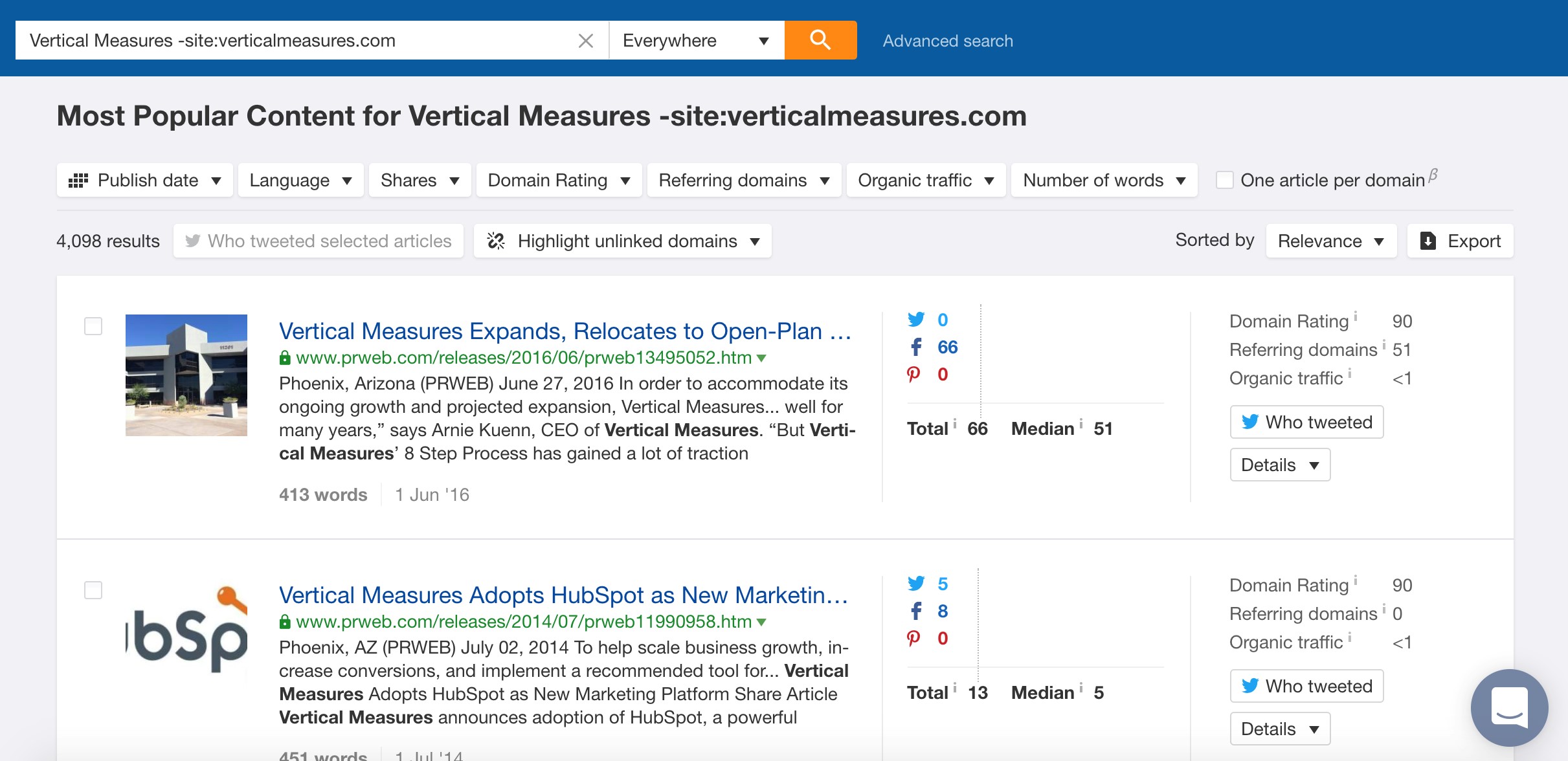The height and width of the screenshot is (761, 1568).
Task: Open Advanced search link
Action: [948, 41]
